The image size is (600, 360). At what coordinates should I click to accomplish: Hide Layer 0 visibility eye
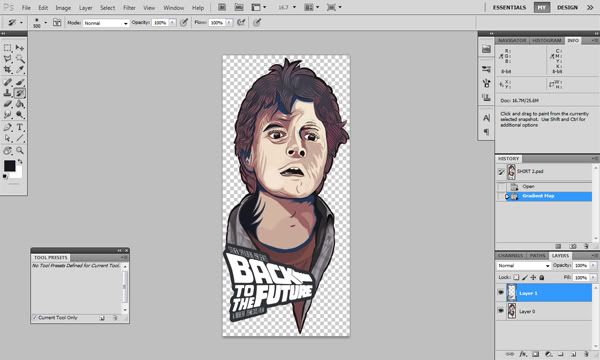pos(501,311)
